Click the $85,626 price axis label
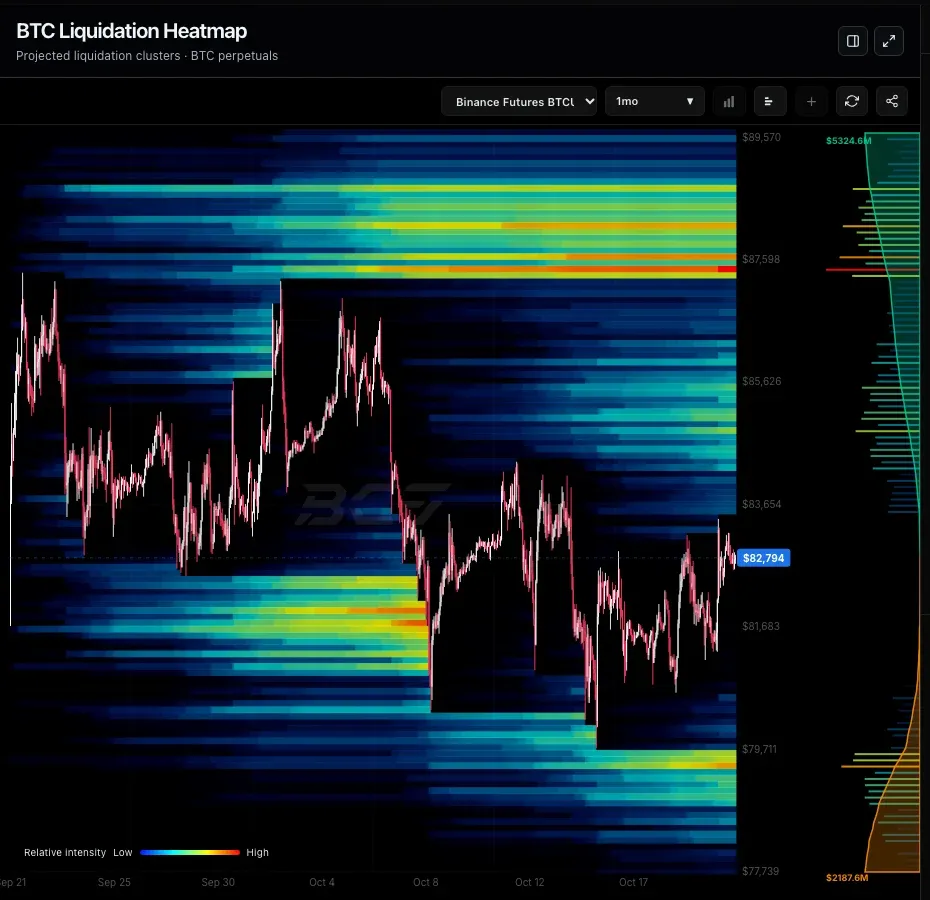The width and height of the screenshot is (930, 900). 762,381
